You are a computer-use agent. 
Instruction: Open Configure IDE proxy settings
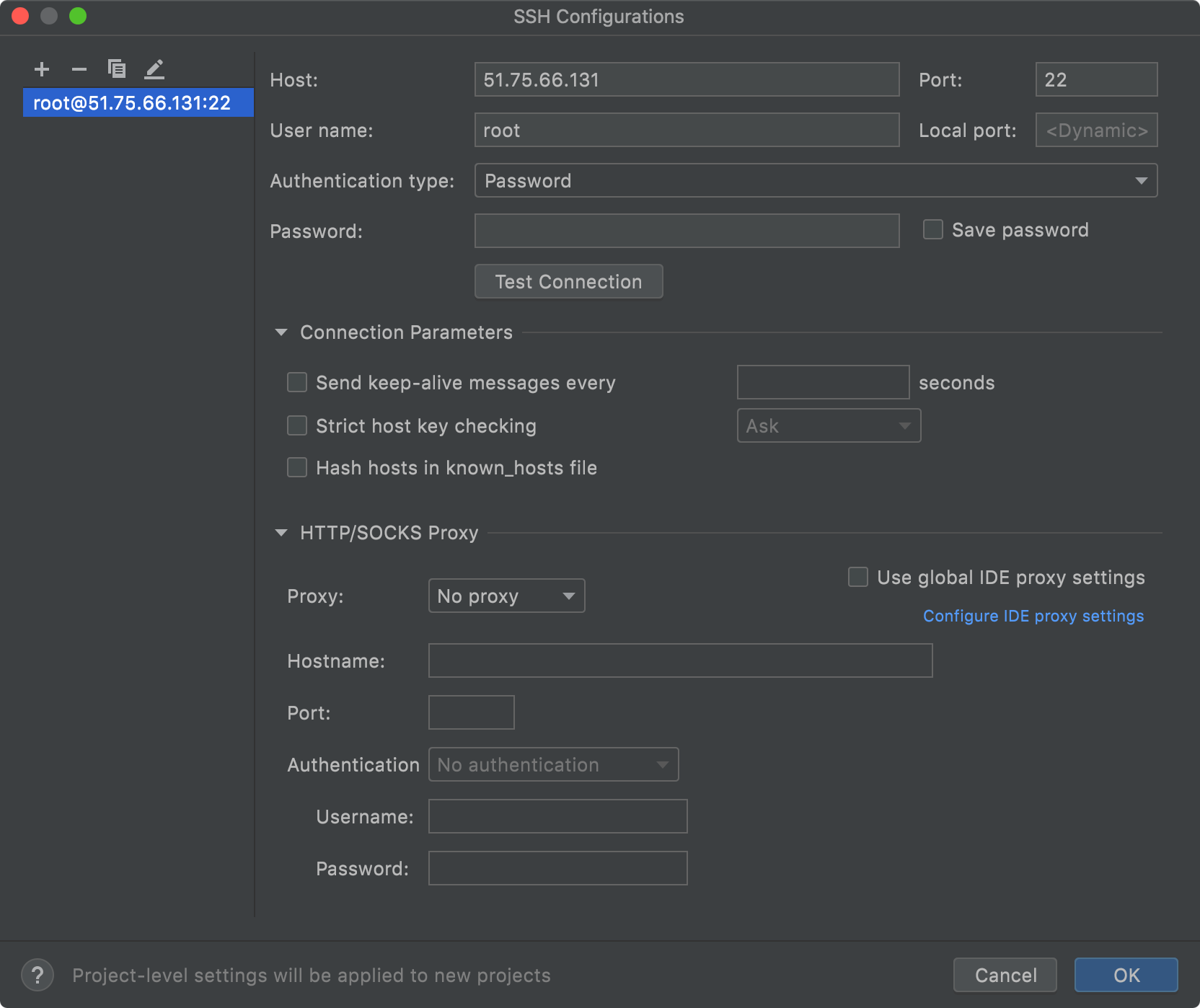1033,616
